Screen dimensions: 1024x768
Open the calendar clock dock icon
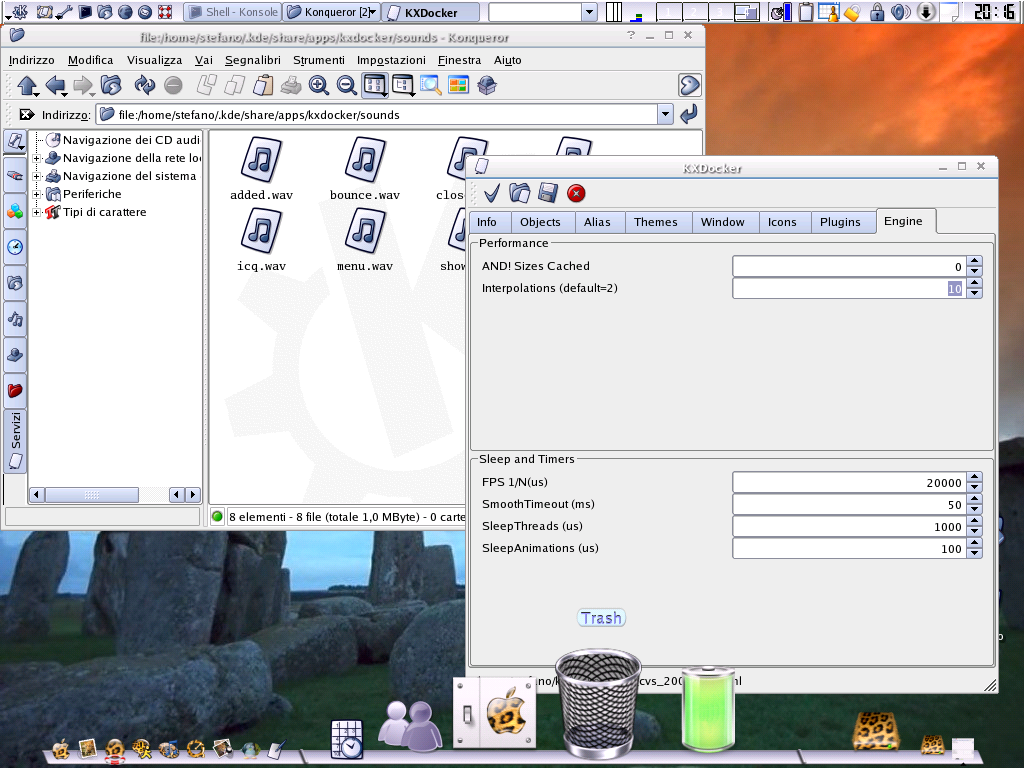tap(347, 739)
